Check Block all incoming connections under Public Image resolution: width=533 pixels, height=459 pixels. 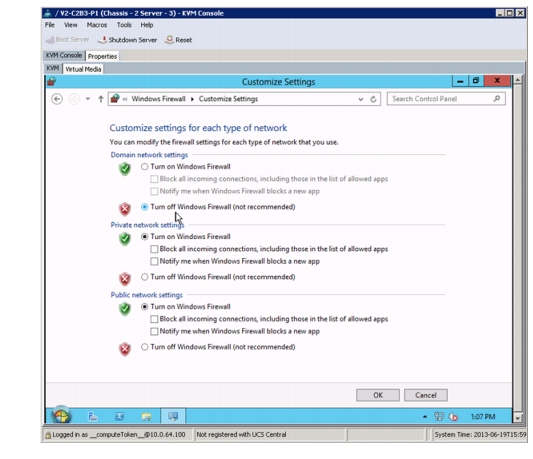click(154, 319)
